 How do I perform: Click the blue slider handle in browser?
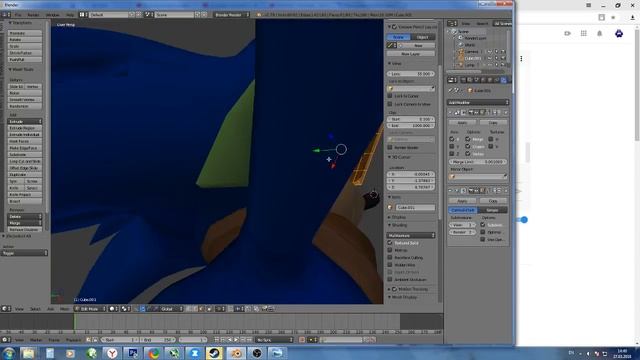(524, 220)
